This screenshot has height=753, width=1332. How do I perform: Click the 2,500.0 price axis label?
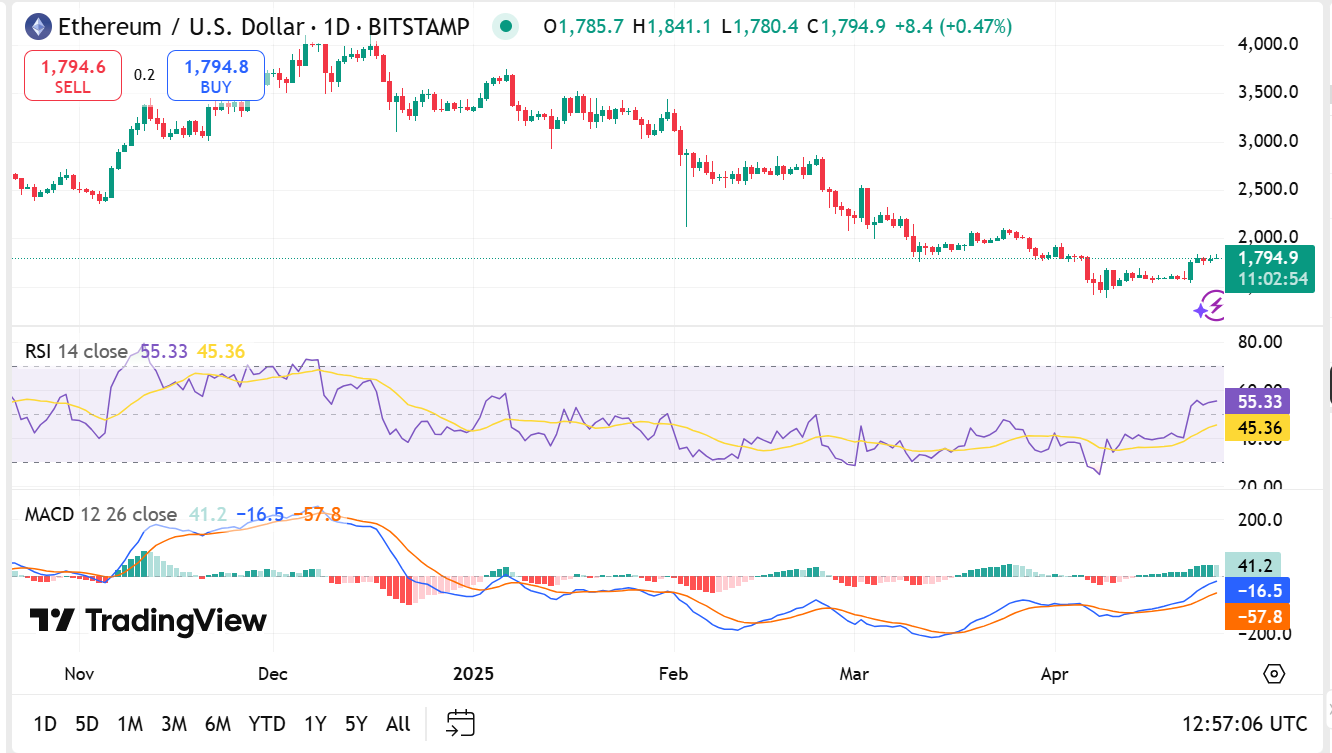(1266, 189)
